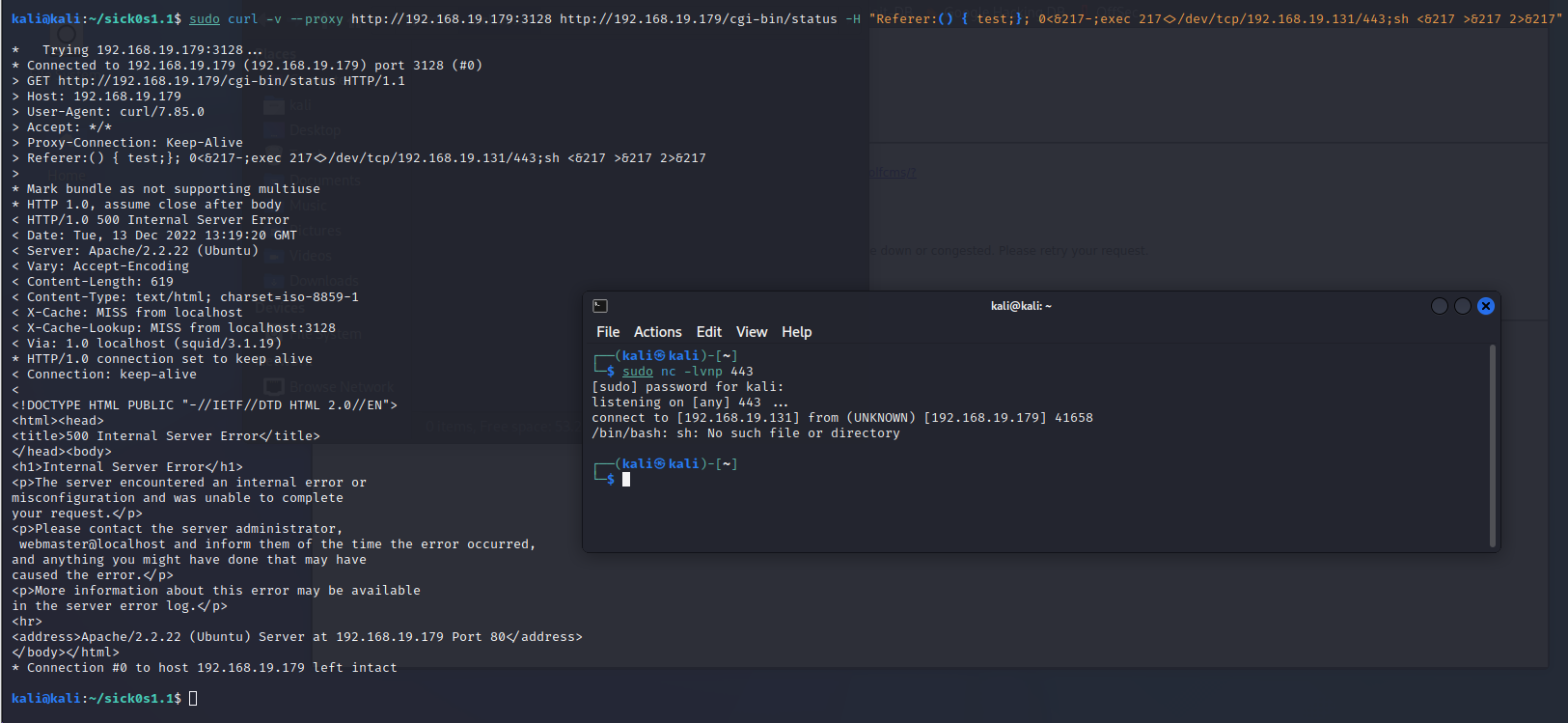
Task: Click the '< Server: Apache/2.2.22 (Ubuntu)' header line
Action: tap(135, 250)
